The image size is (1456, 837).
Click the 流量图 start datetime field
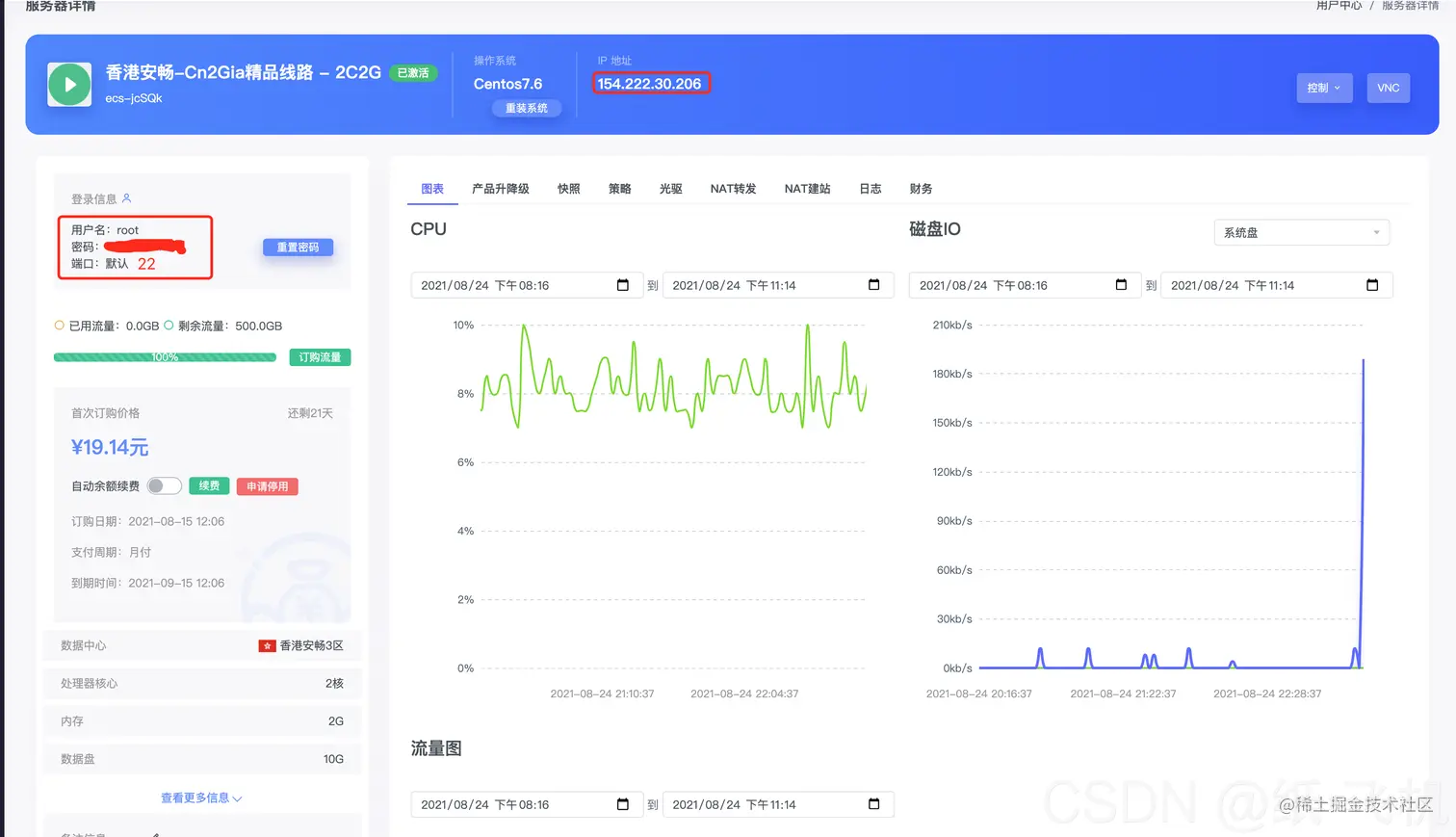(527, 804)
